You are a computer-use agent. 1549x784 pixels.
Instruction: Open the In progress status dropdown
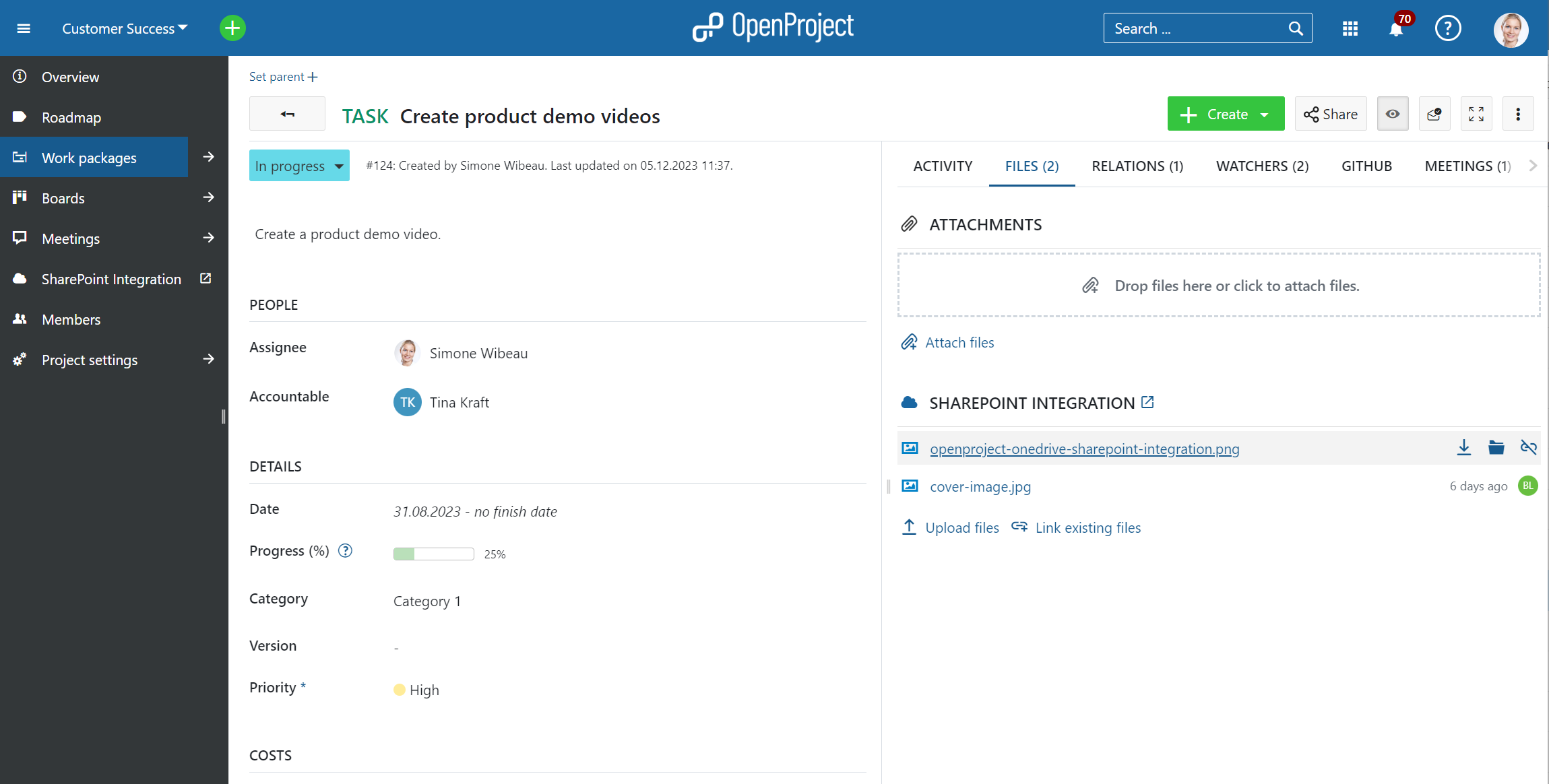click(298, 165)
